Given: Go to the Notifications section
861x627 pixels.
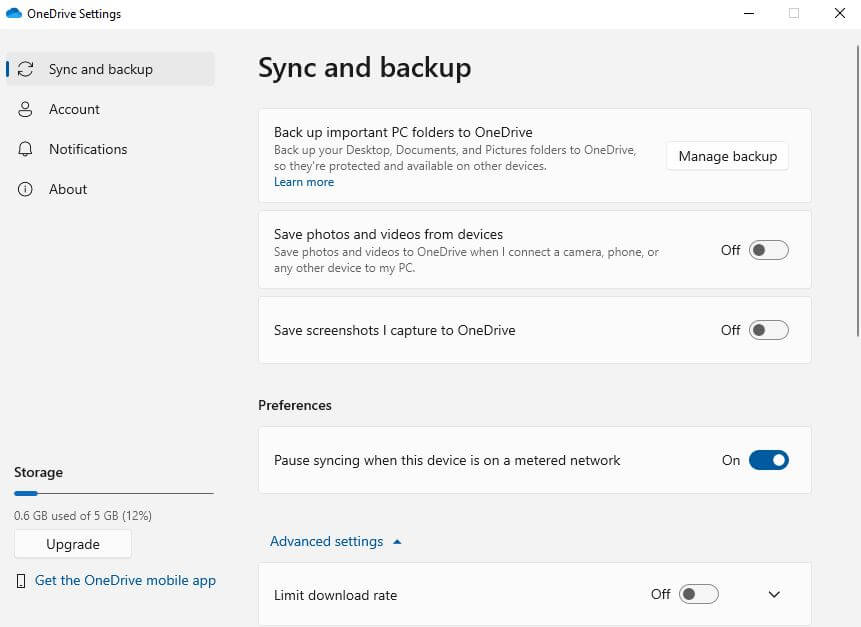Looking at the screenshot, I should tap(88, 150).
